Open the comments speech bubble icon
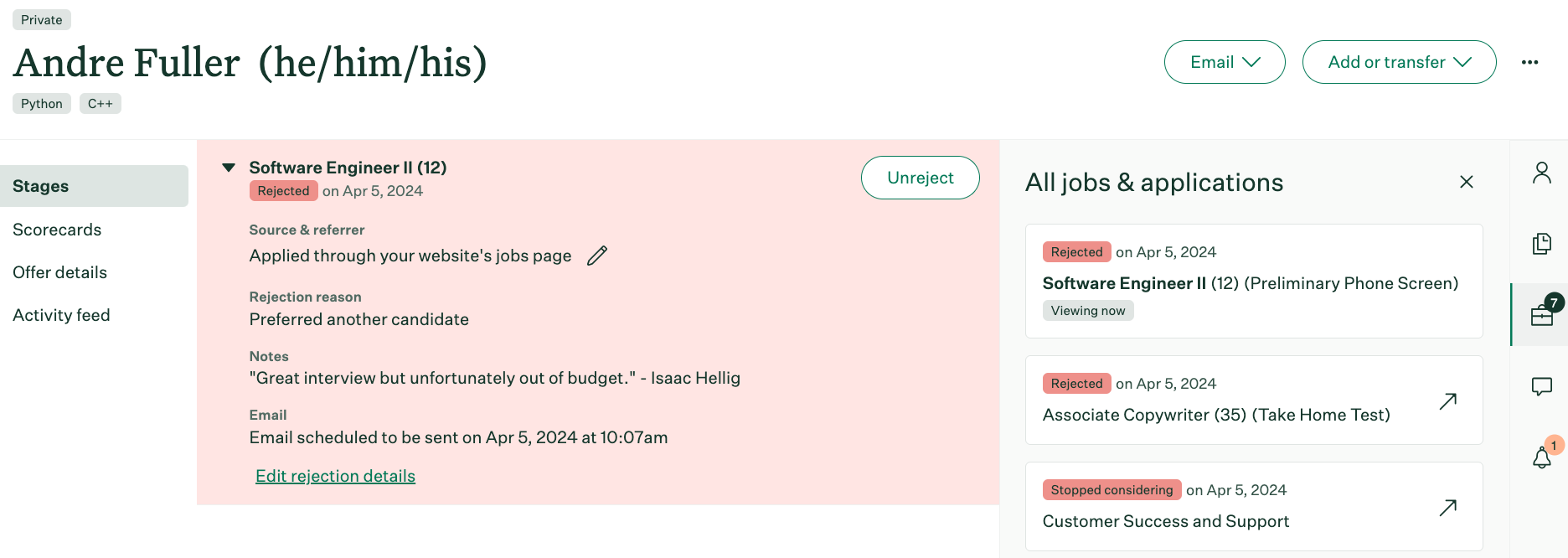This screenshot has width=1568, height=558. tap(1541, 386)
